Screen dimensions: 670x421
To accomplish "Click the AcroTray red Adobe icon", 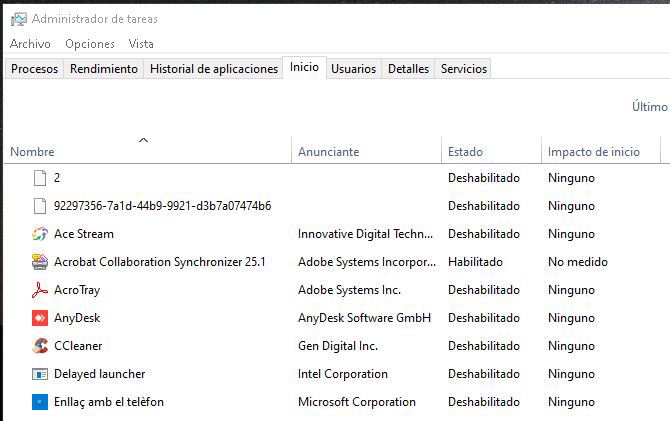I will (40, 290).
